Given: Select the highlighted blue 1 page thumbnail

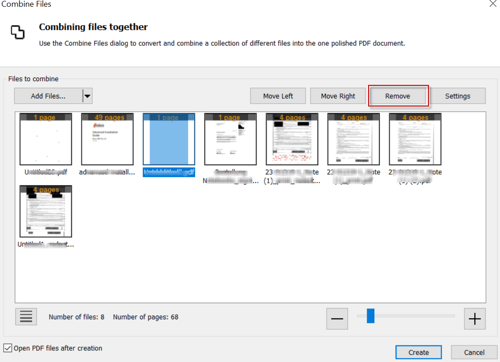Looking at the screenshot, I should tap(169, 139).
